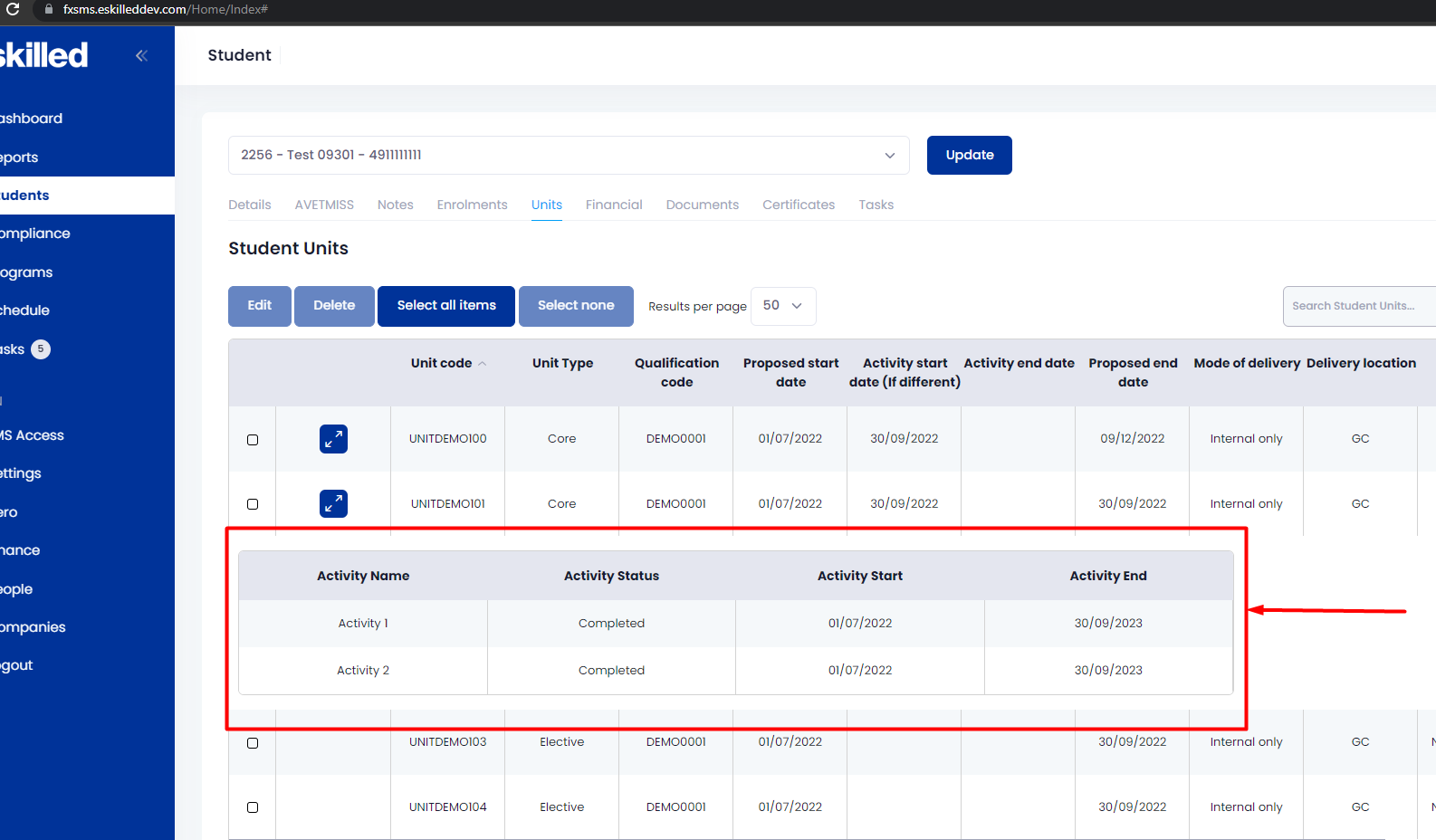Click the Activity 1 cell
The height and width of the screenshot is (840, 1436).
[363, 624]
